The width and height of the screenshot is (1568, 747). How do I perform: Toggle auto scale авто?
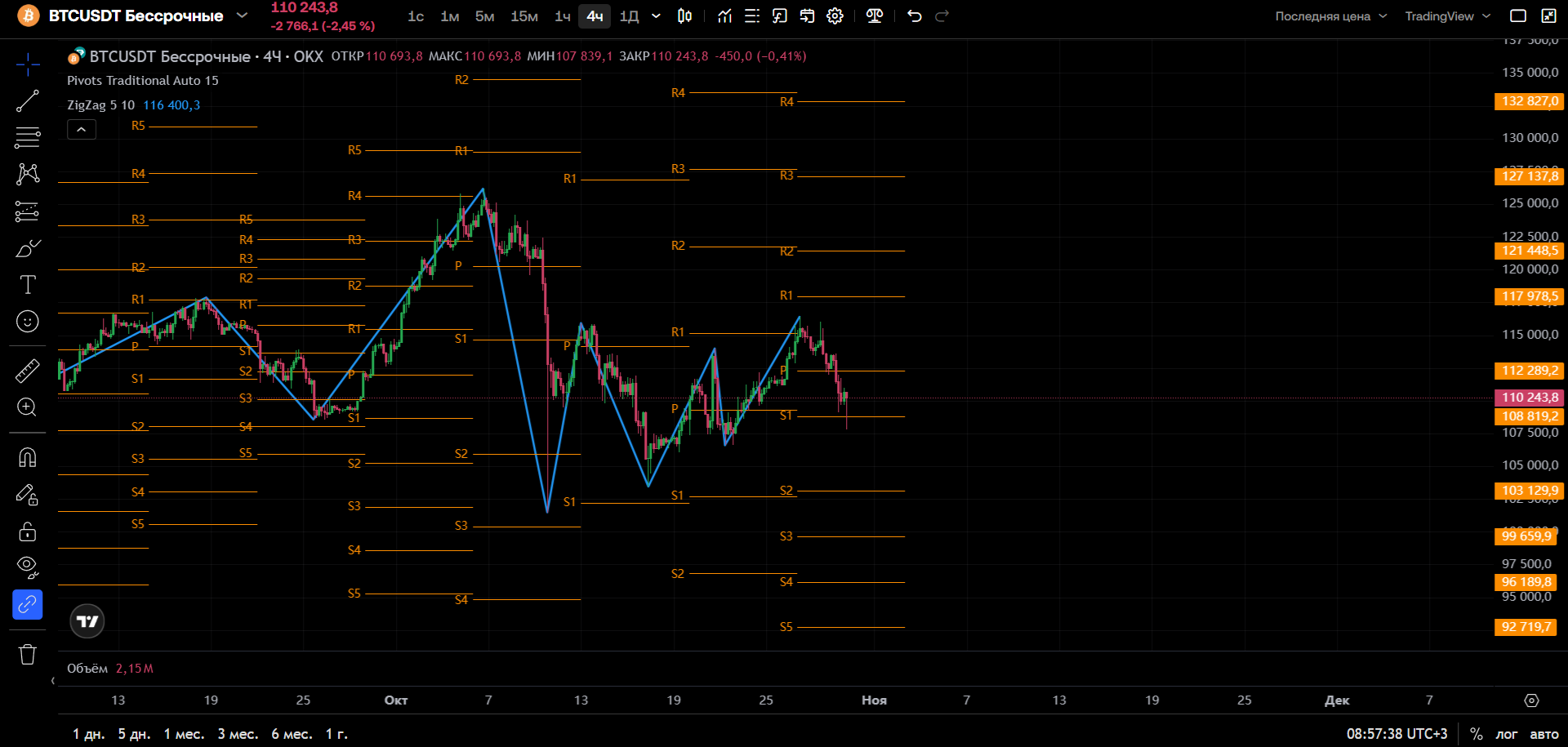(x=1543, y=734)
